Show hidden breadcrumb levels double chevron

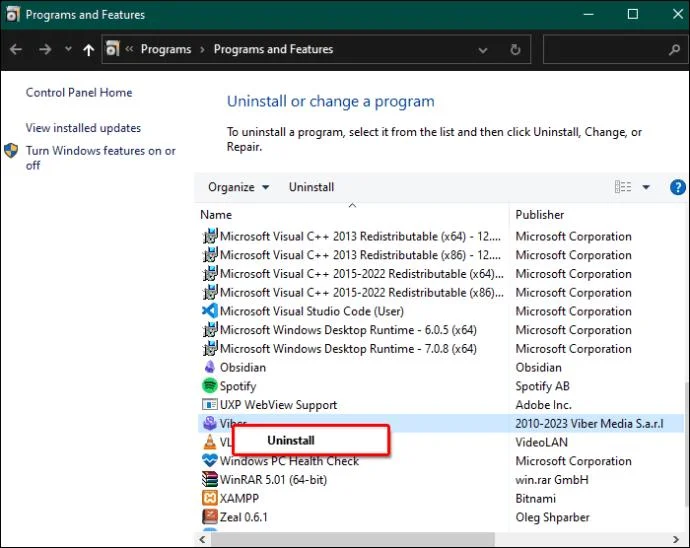[129, 49]
